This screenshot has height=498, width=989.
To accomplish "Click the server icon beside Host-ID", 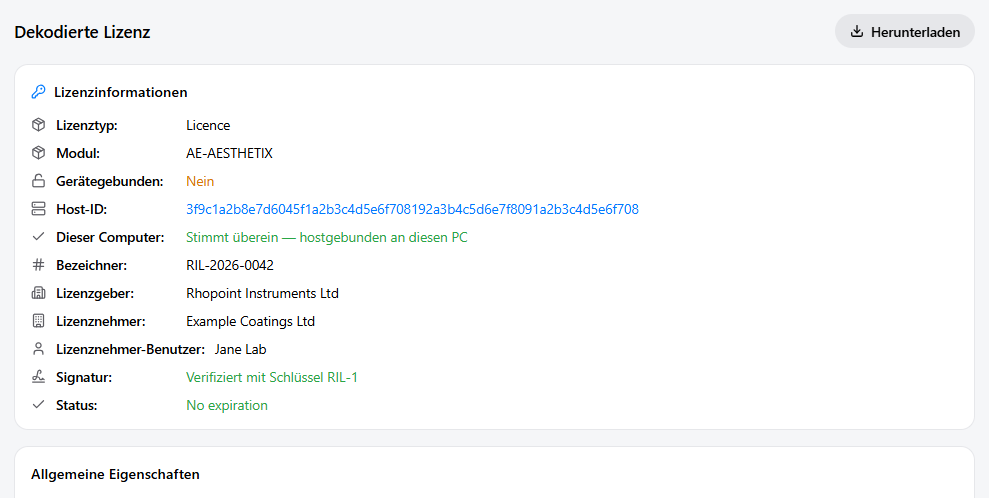I will pyautogui.click(x=38, y=209).
